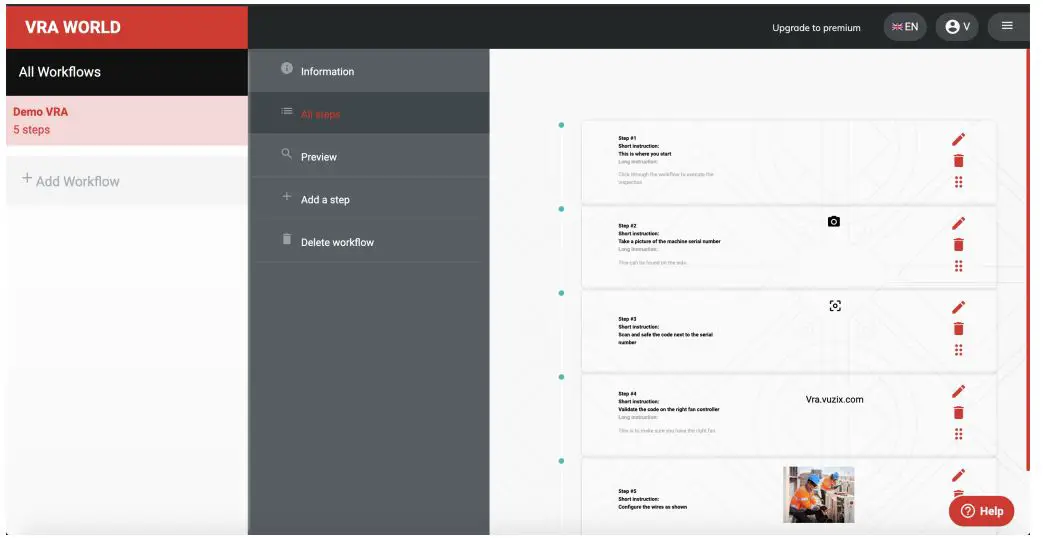Click the Add Workflow button

(127, 180)
